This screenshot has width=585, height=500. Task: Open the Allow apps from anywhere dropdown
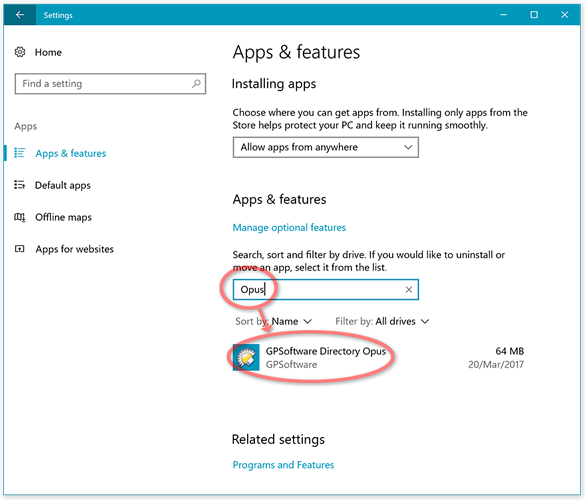pos(325,147)
